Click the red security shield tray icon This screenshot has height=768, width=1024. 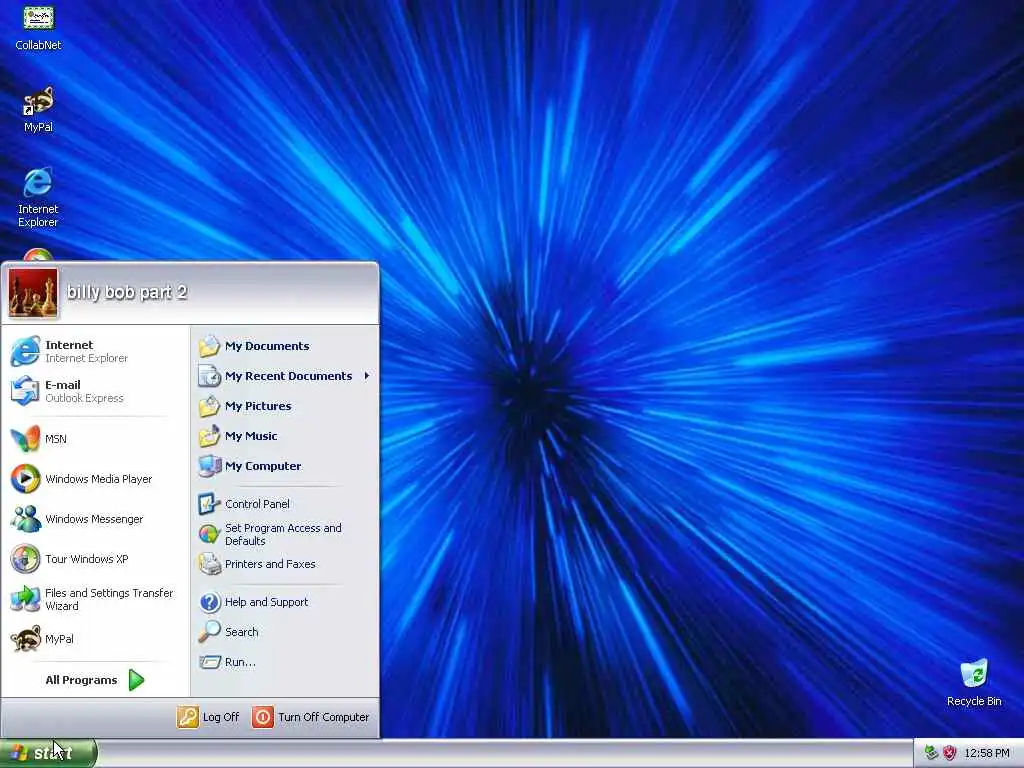point(950,753)
